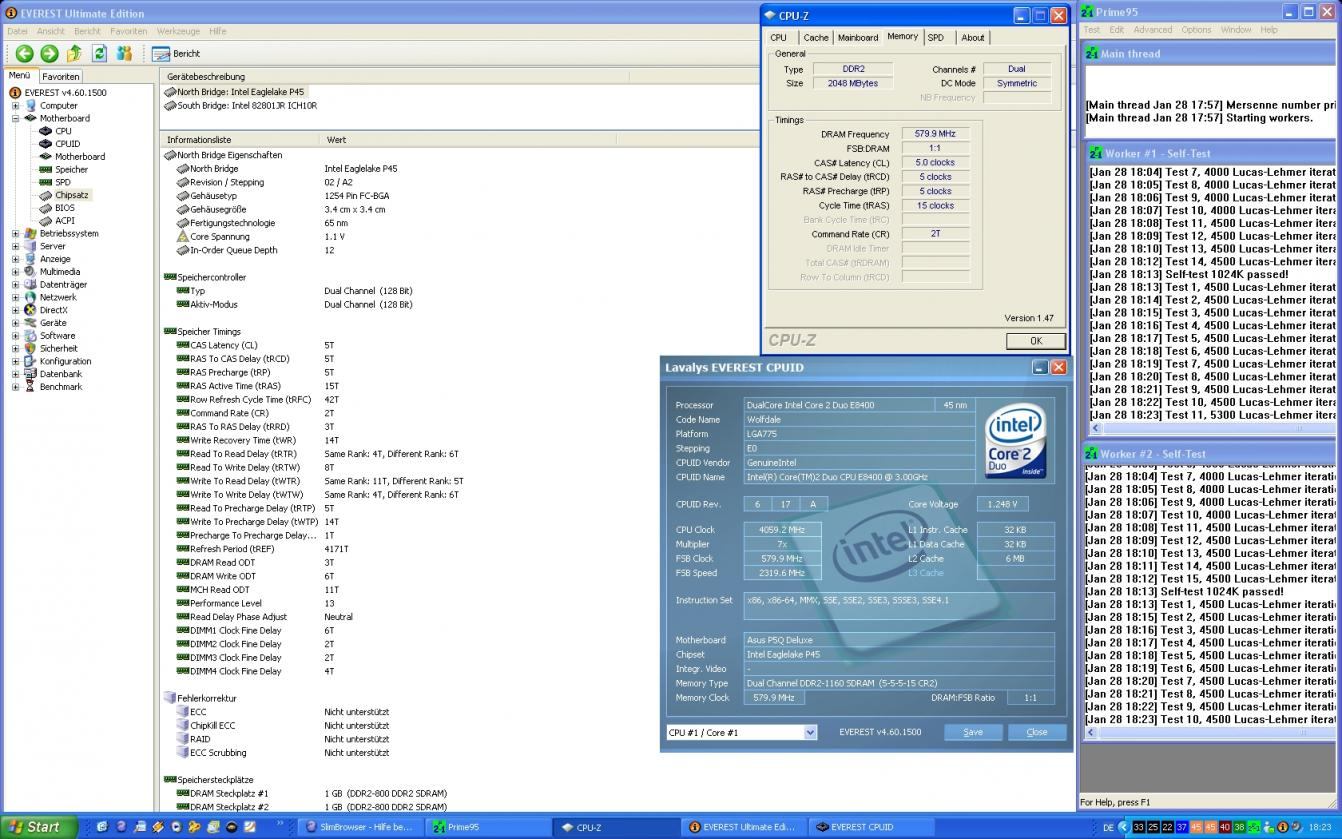This screenshot has width=1342, height=839.
Task: Select Chipsatz item in the tree
Action: tap(72, 195)
